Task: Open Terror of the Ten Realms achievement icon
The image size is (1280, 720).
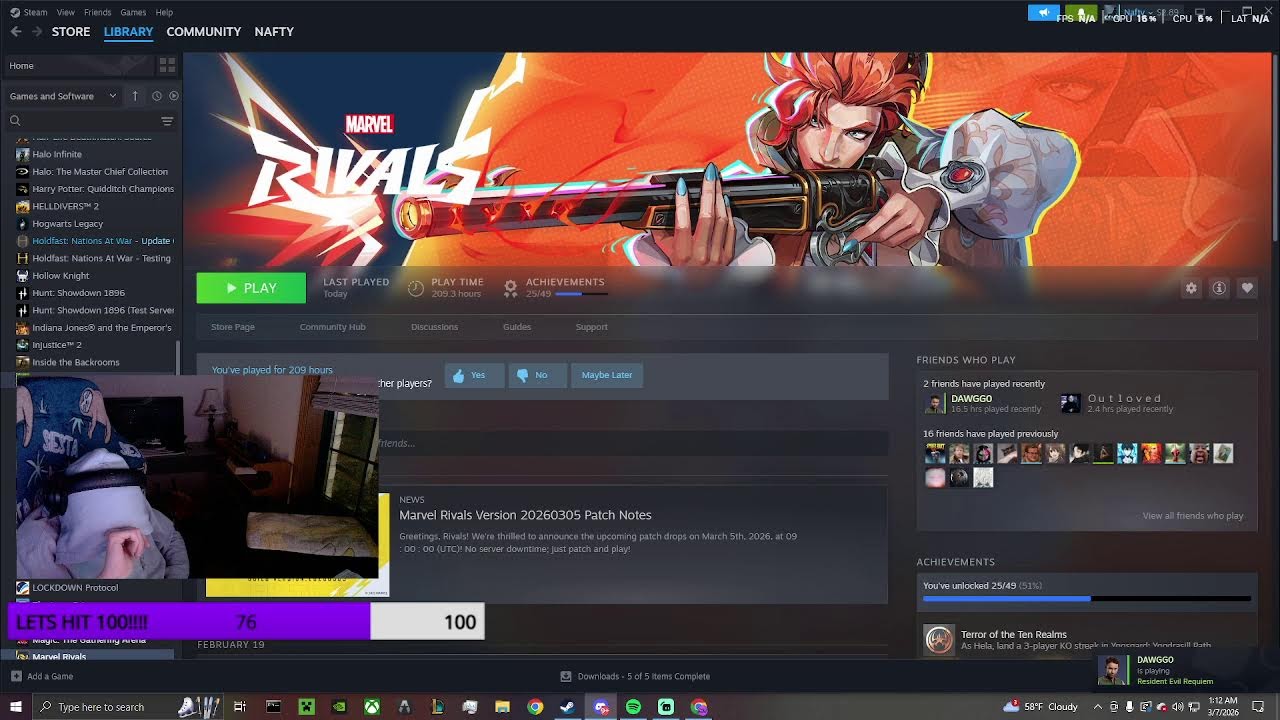Action: coord(939,640)
